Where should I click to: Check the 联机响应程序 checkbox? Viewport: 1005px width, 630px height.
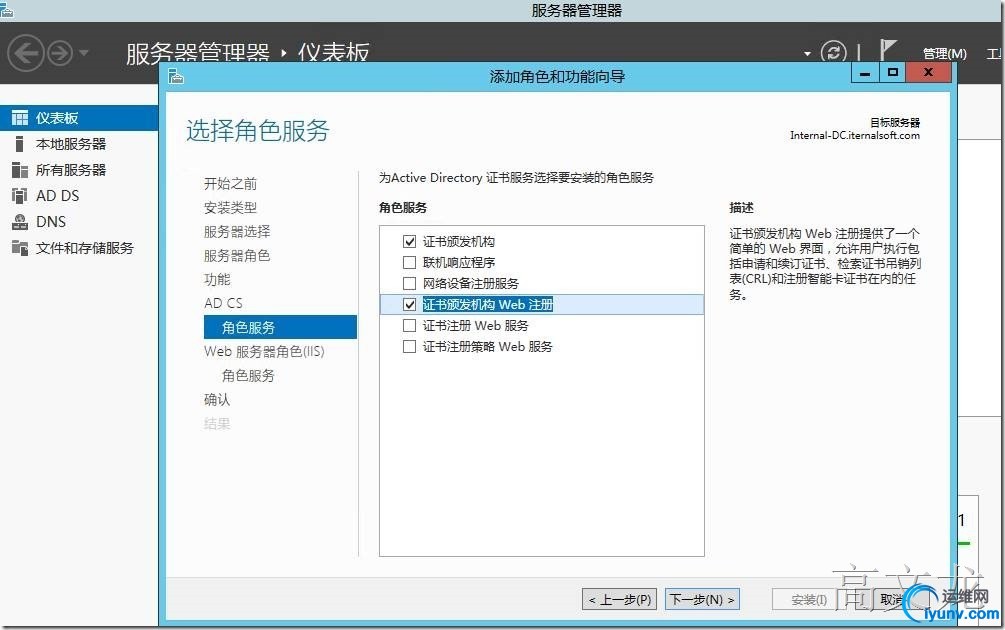pyautogui.click(x=410, y=262)
